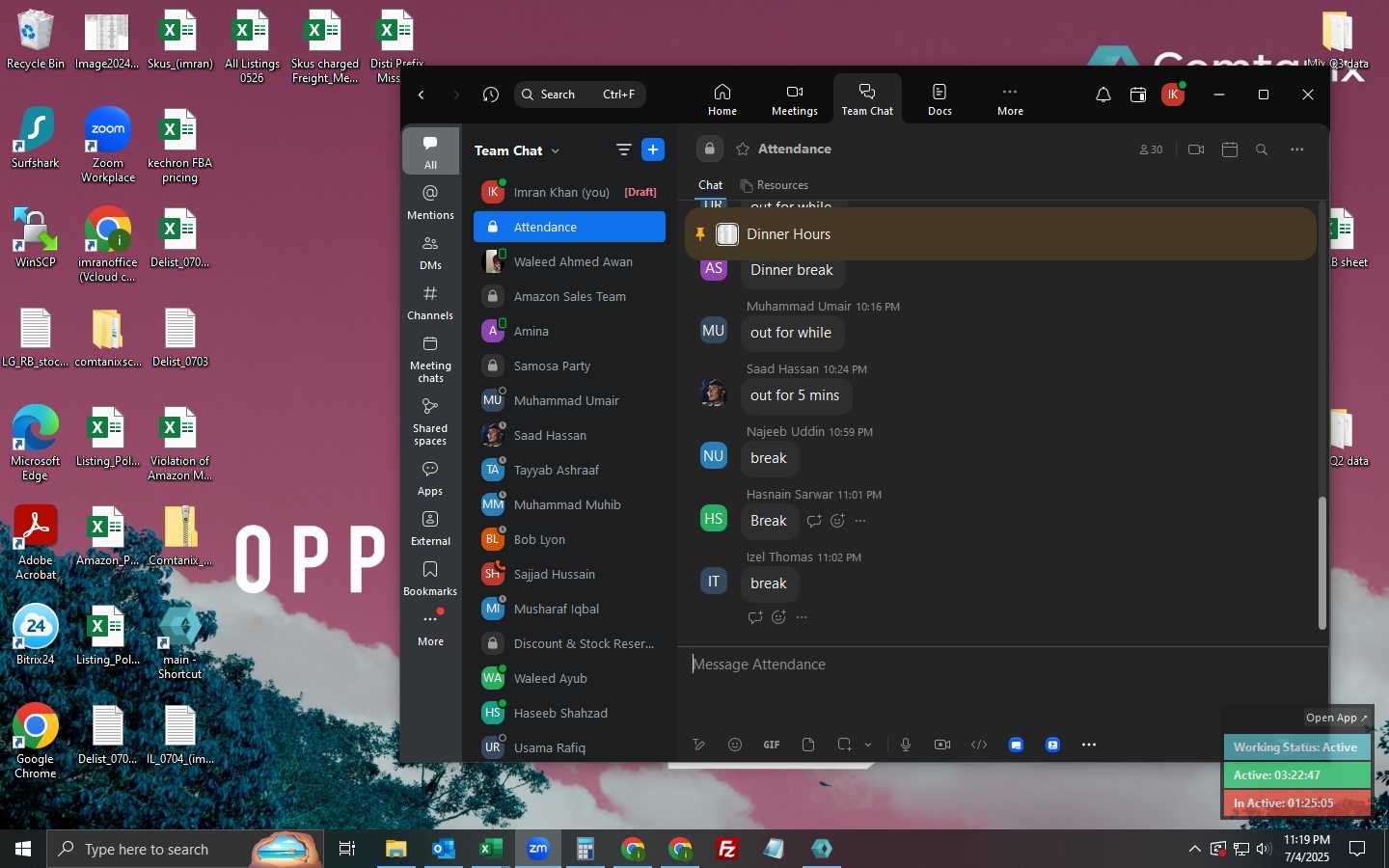Image resolution: width=1389 pixels, height=868 pixels.
Task: Click Working Status: Active indicator
Action: coord(1296,747)
